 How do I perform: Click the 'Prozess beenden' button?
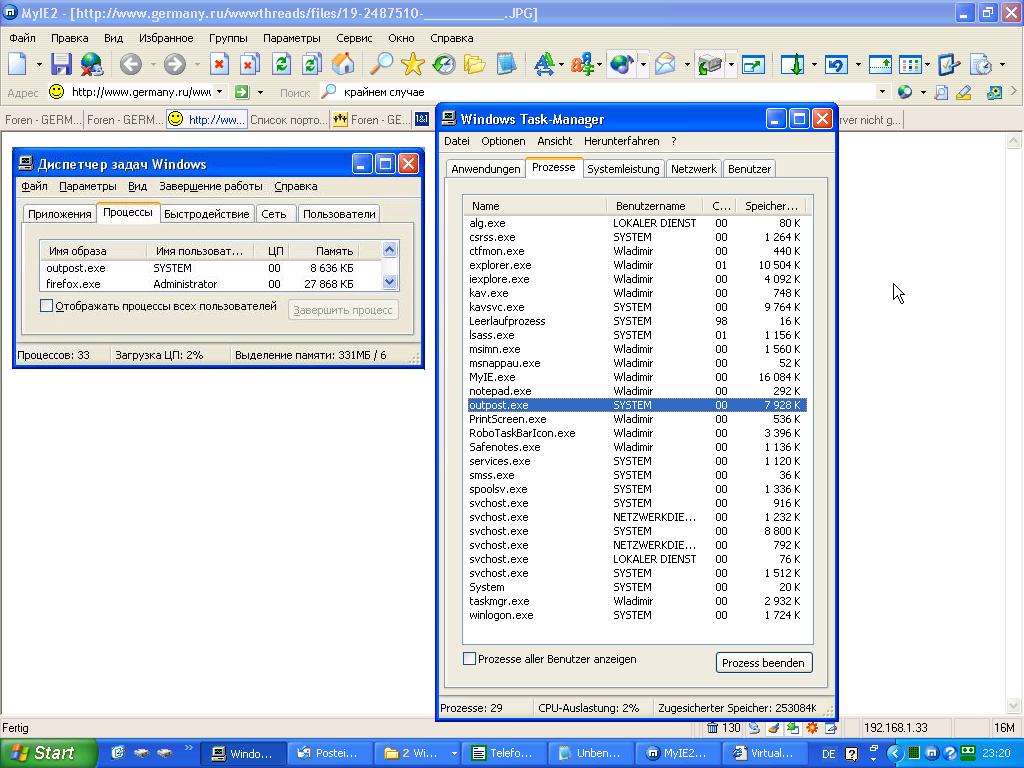point(763,663)
